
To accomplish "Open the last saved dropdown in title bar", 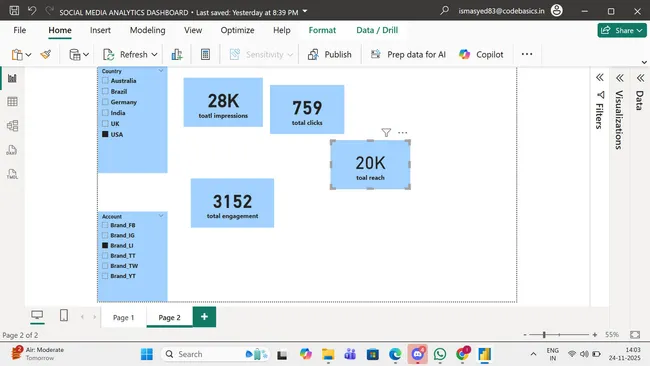I will tap(305, 11).
